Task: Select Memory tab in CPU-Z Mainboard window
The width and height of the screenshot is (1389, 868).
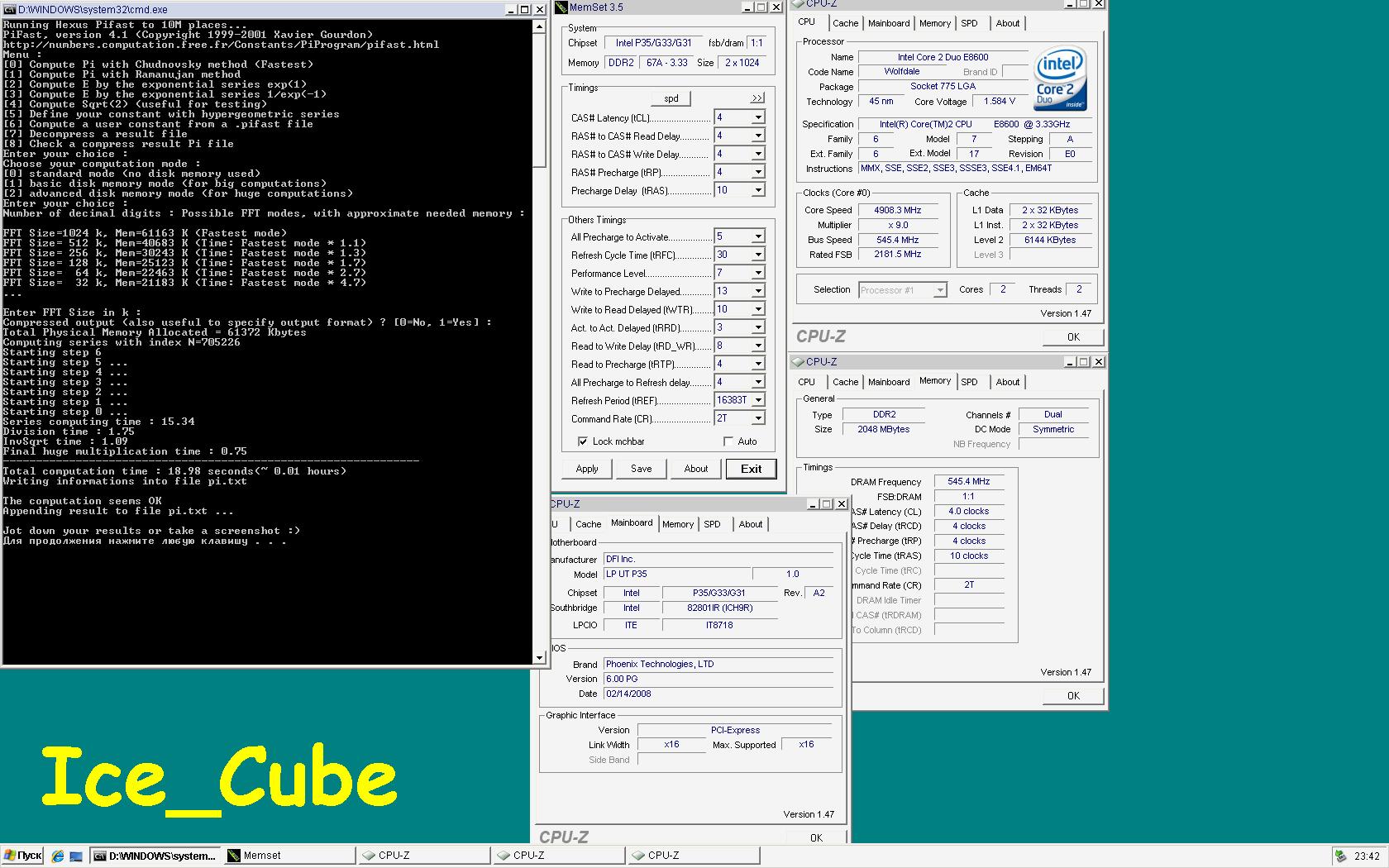Action: [x=678, y=524]
